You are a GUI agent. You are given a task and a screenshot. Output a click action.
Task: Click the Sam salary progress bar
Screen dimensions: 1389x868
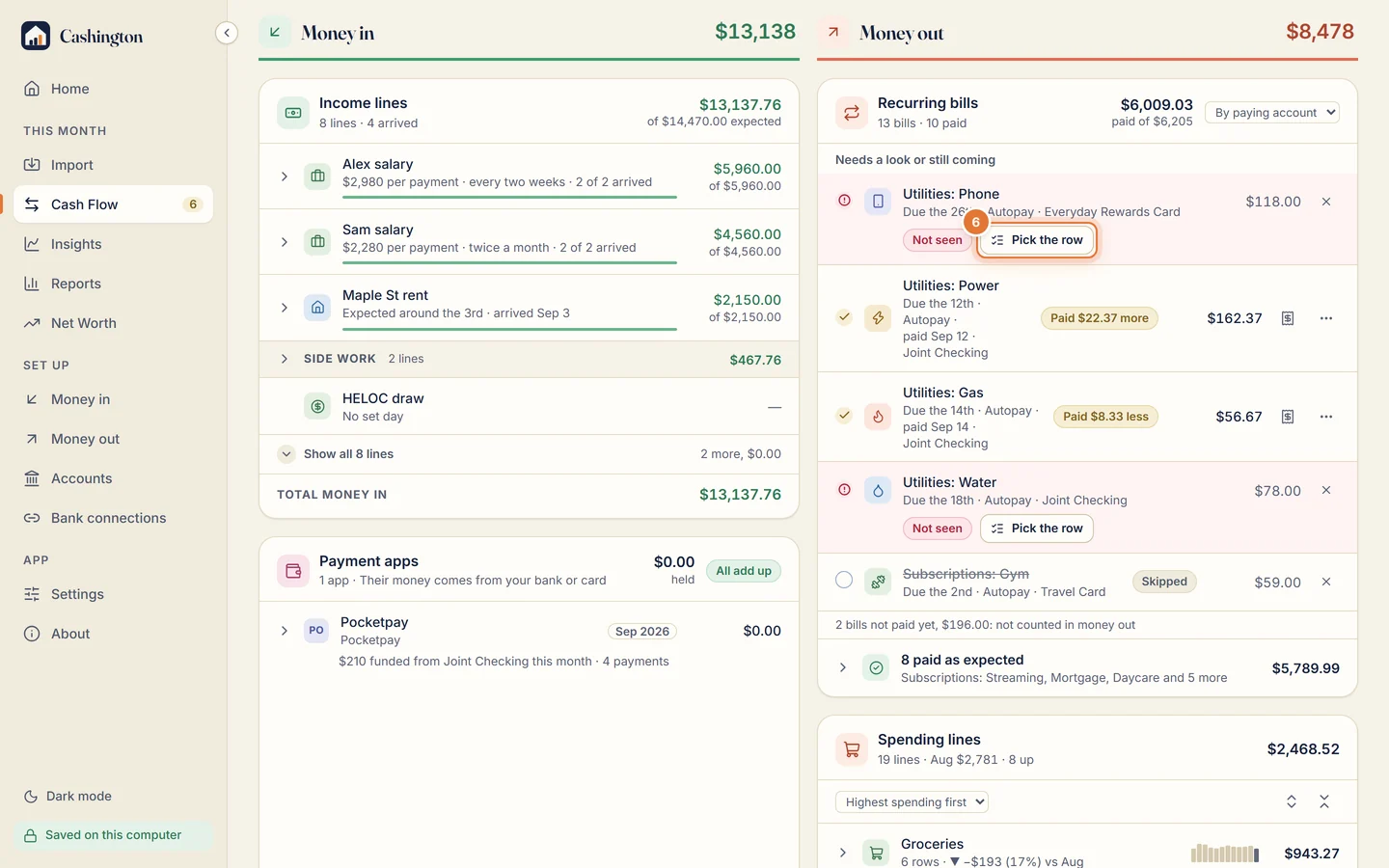tap(509, 262)
